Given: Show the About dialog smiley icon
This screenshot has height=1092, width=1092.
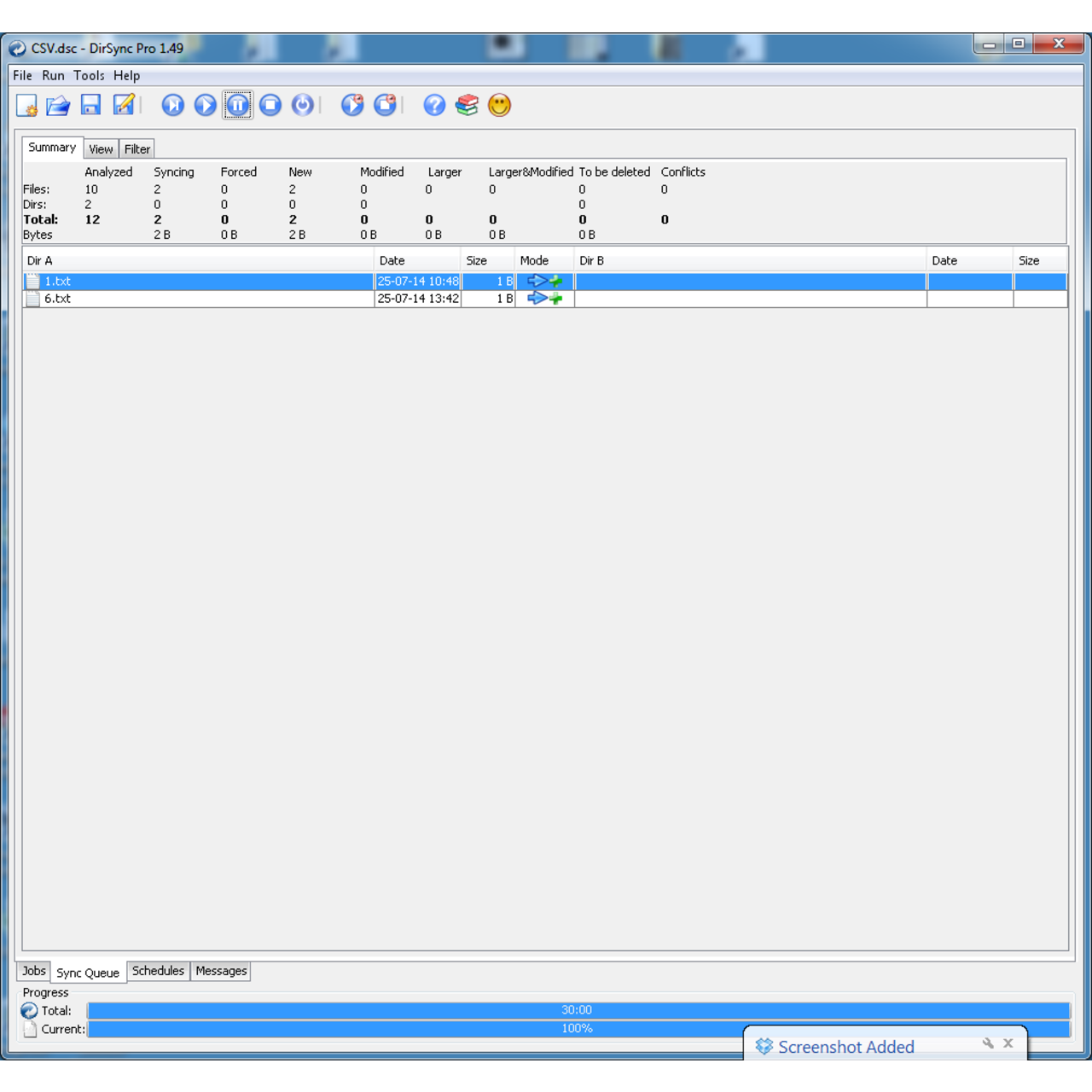Looking at the screenshot, I should pyautogui.click(x=499, y=105).
